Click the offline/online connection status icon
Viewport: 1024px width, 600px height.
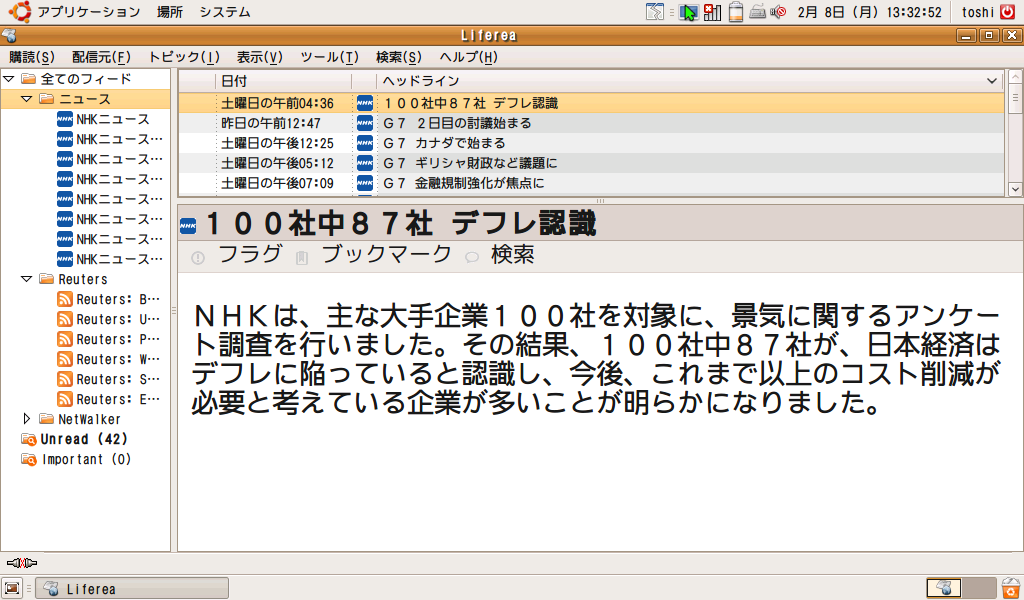(x=22, y=563)
